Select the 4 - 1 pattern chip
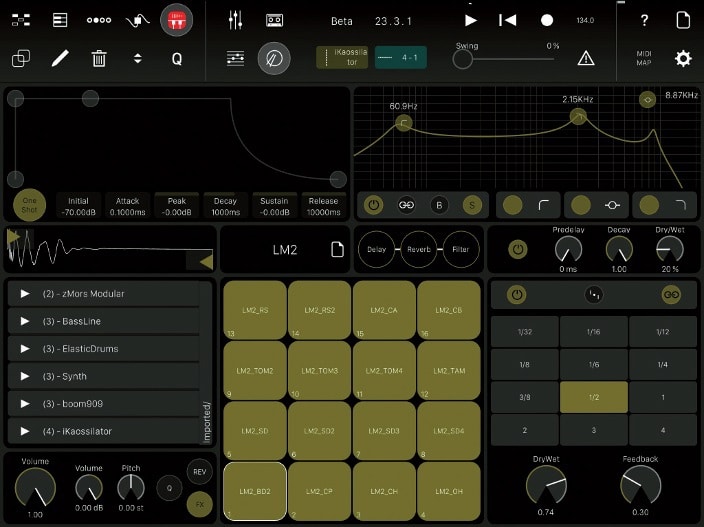The width and height of the screenshot is (704, 527). tap(400, 57)
